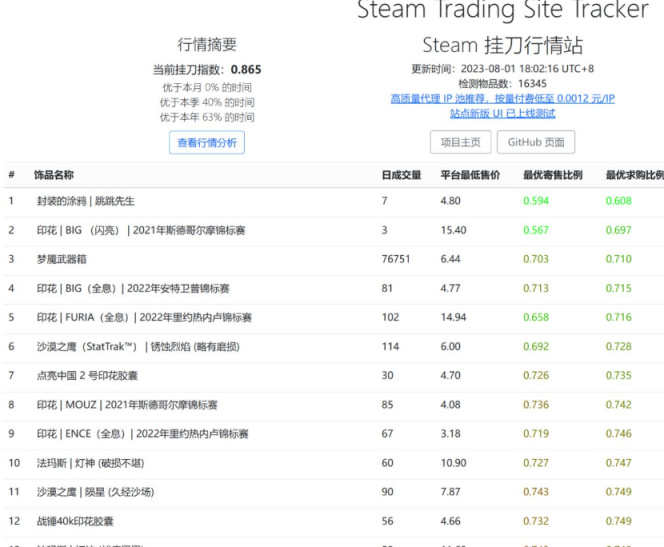Click sell ratio 0.594 in row 1
664x547 pixels.
[536, 201]
